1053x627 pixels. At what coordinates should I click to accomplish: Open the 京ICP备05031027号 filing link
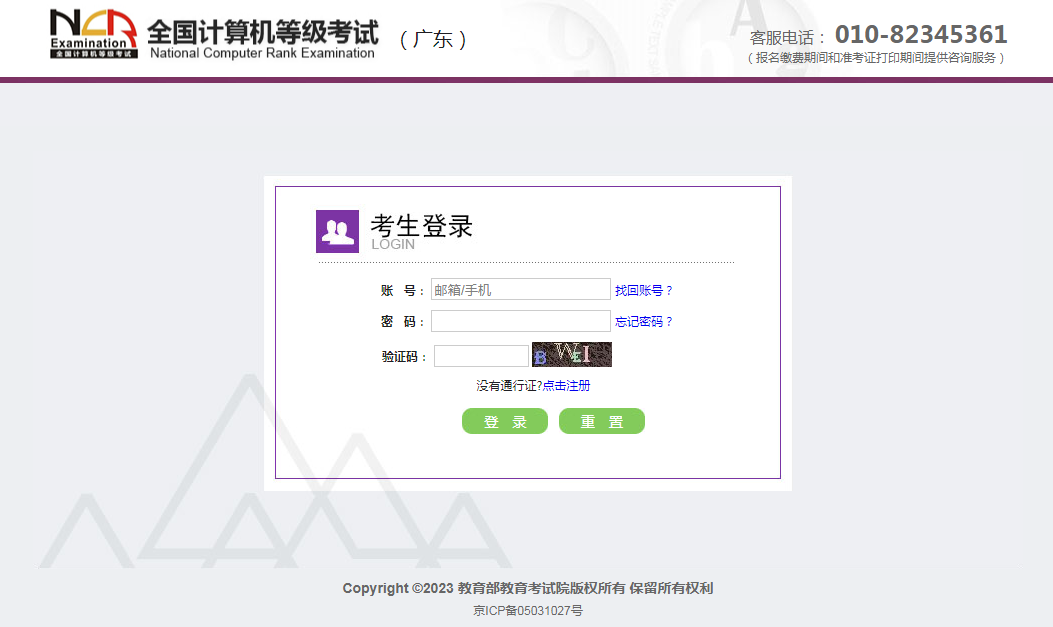point(526,610)
